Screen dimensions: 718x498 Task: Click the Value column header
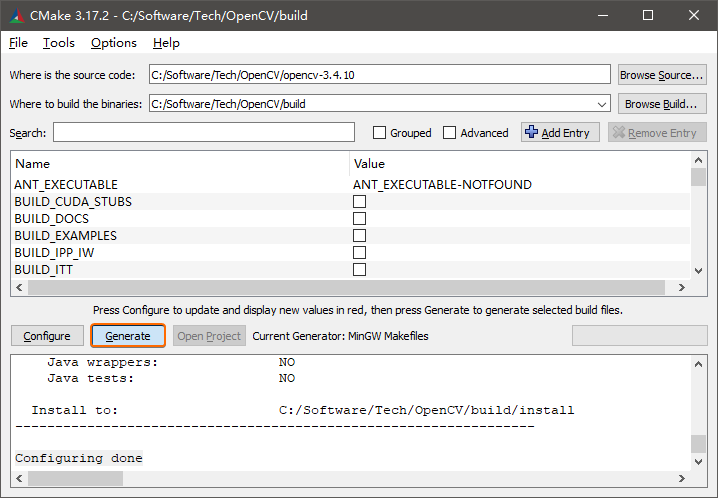(520, 164)
